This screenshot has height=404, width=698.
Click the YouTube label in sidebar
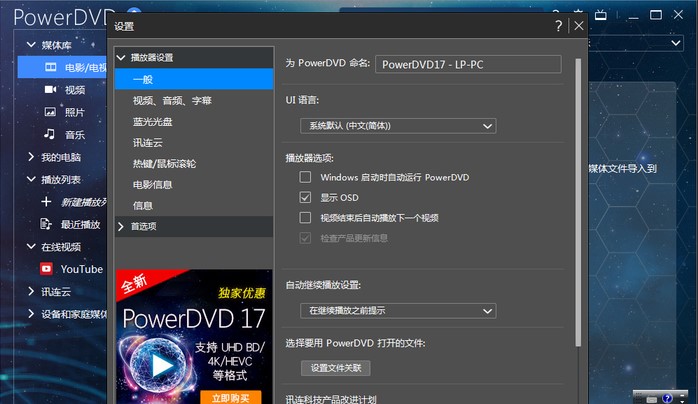[x=82, y=269]
